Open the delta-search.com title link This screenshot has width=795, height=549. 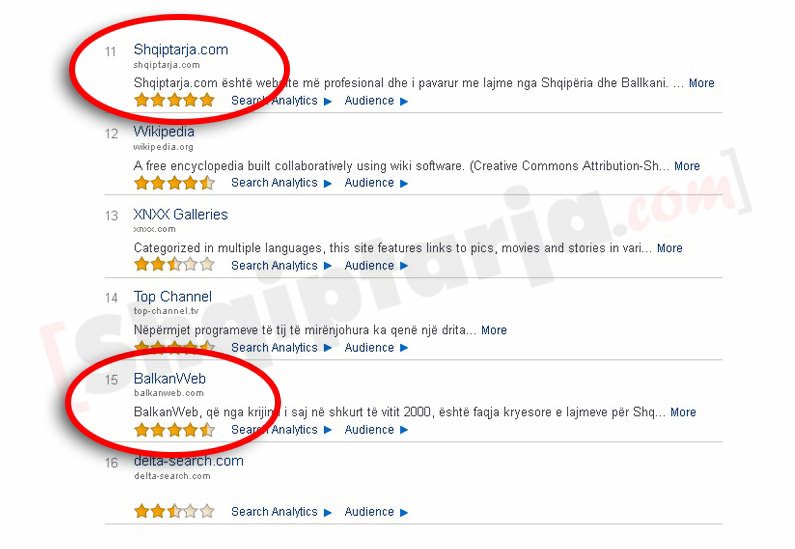[189, 461]
